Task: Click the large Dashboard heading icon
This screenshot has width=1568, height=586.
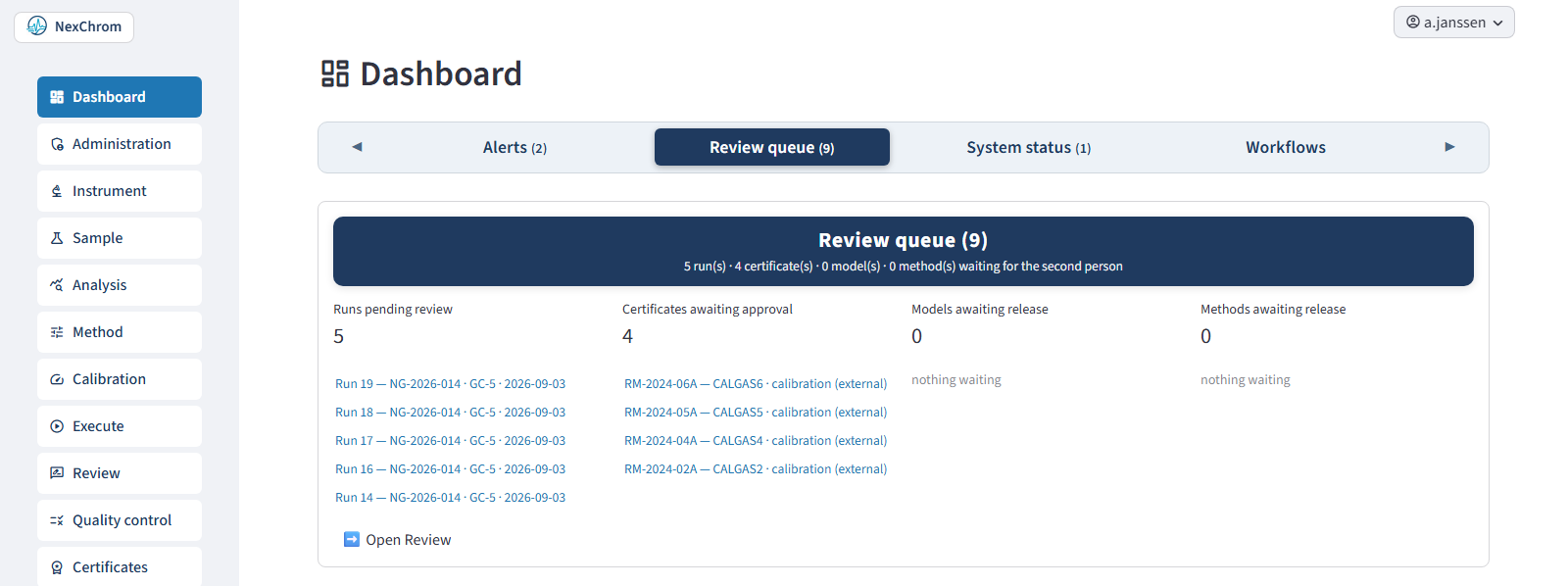Action: click(x=335, y=73)
